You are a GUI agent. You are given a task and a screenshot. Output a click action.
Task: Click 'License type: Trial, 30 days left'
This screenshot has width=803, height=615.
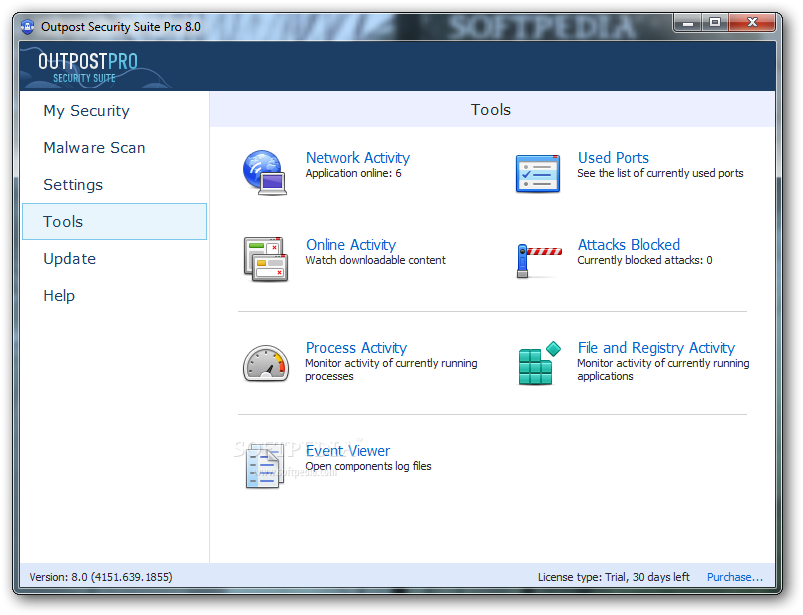click(614, 577)
